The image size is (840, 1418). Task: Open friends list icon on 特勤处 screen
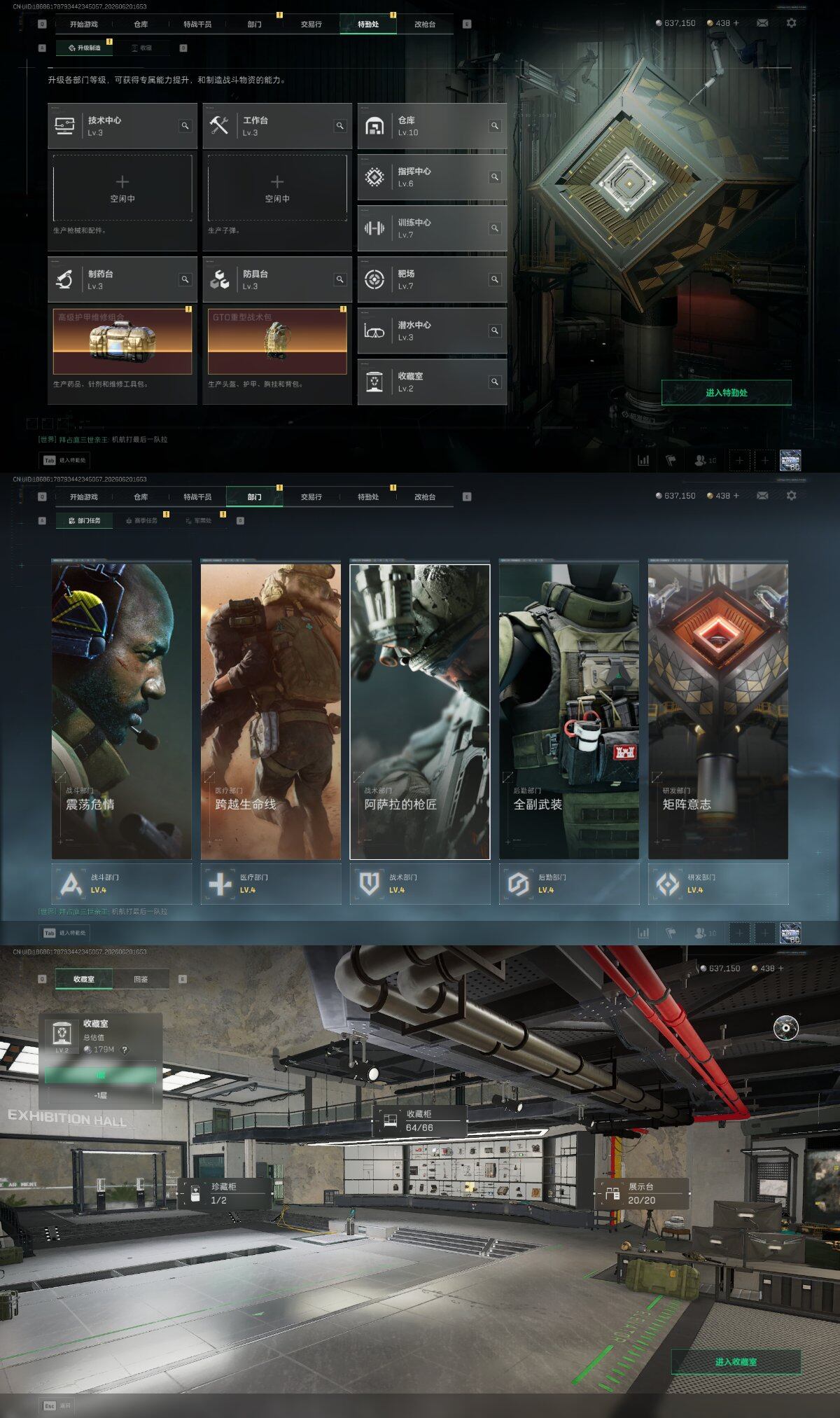pos(705,460)
